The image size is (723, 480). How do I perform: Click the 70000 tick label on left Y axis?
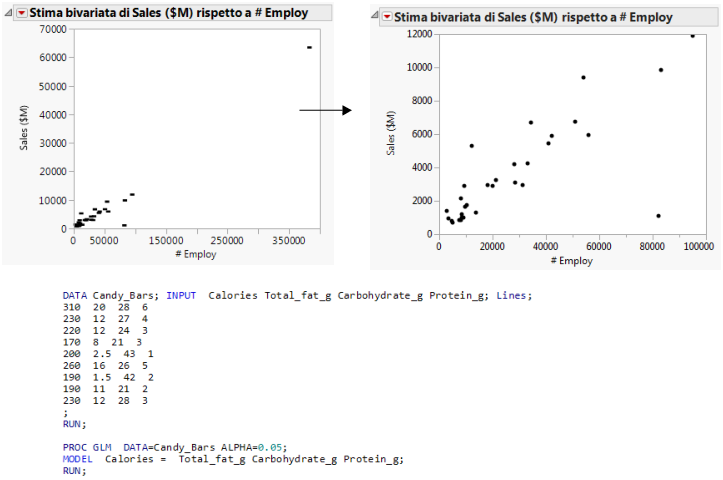[x=51, y=28]
